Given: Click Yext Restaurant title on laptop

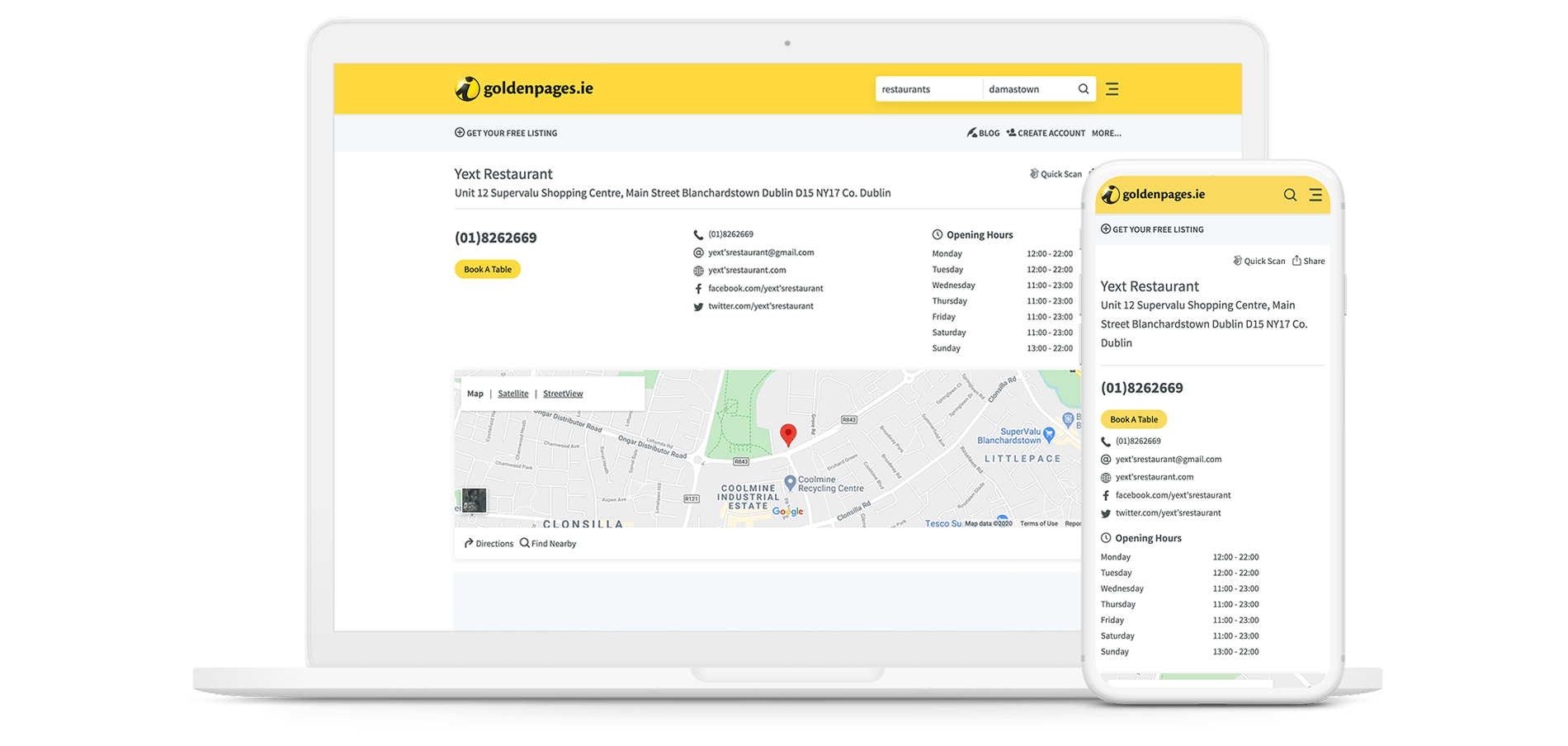Looking at the screenshot, I should click(503, 174).
